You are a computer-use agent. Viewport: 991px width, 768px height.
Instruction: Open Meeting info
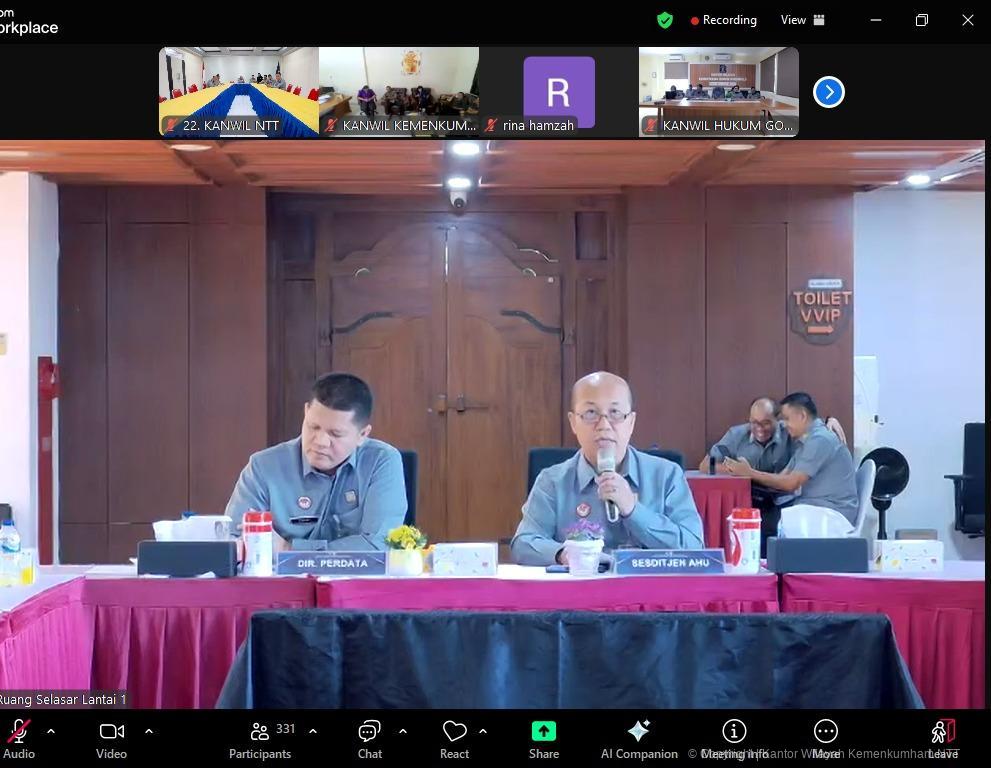click(734, 738)
